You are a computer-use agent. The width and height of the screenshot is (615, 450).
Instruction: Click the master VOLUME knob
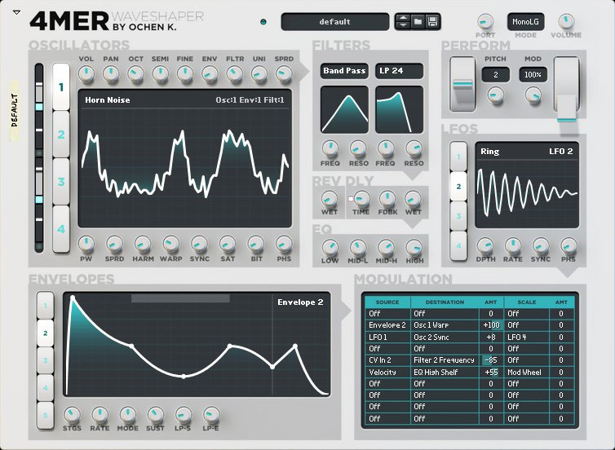(567, 20)
